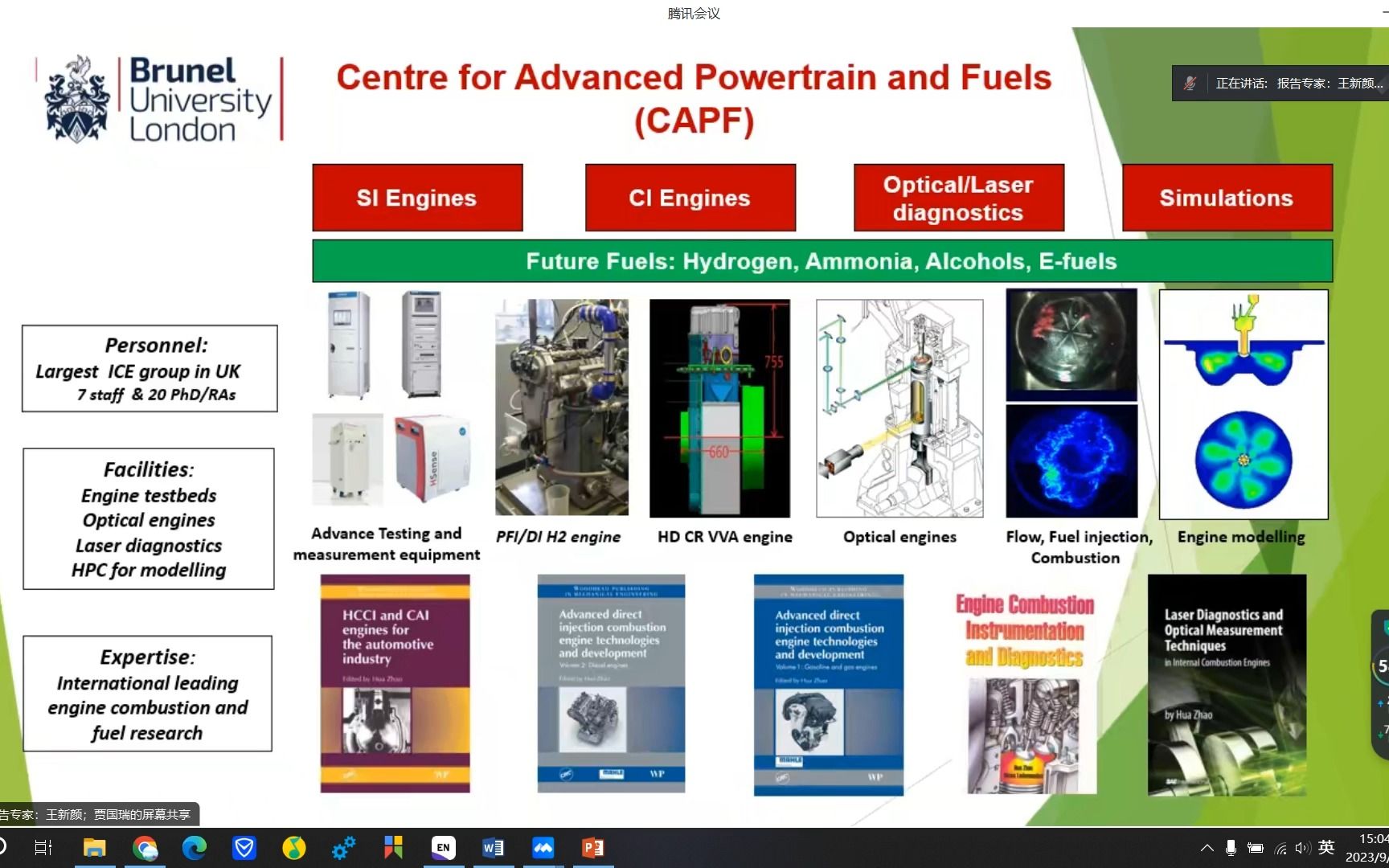Switch to PowerPoint in taskbar
This screenshot has width=1389, height=868.
[592, 848]
